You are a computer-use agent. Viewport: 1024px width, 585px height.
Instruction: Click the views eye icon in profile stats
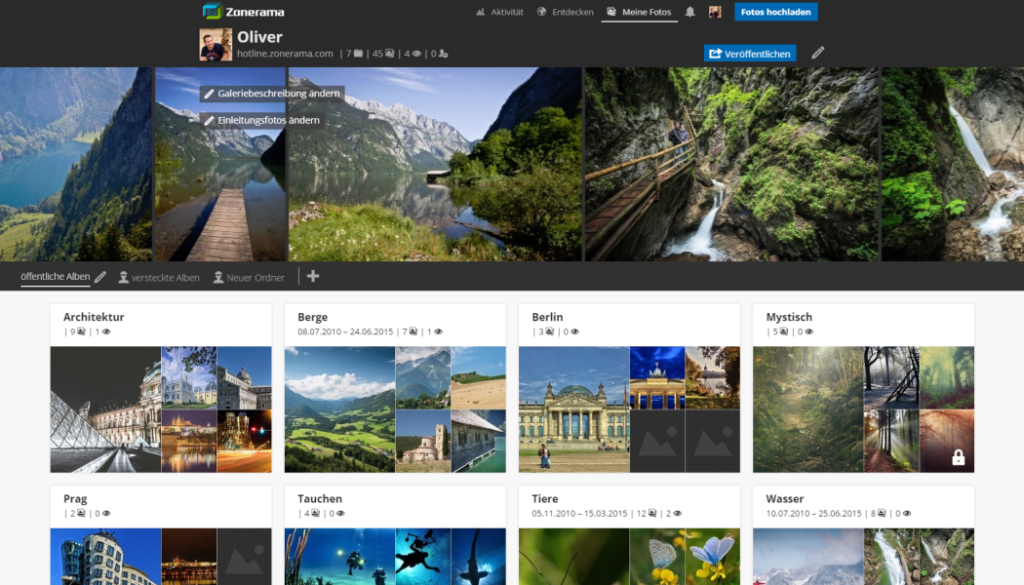[417, 54]
